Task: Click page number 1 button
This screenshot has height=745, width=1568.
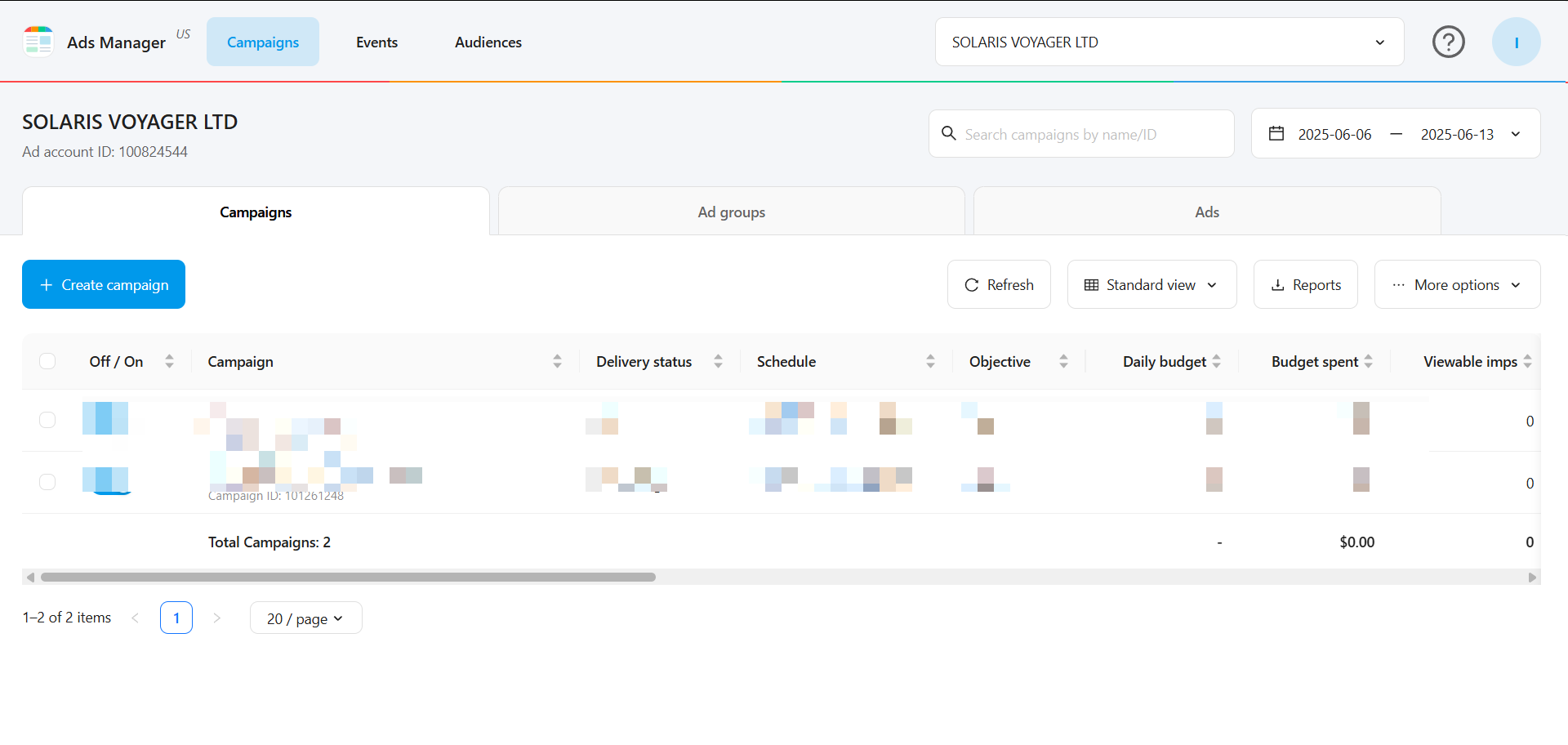Action: tap(176, 618)
